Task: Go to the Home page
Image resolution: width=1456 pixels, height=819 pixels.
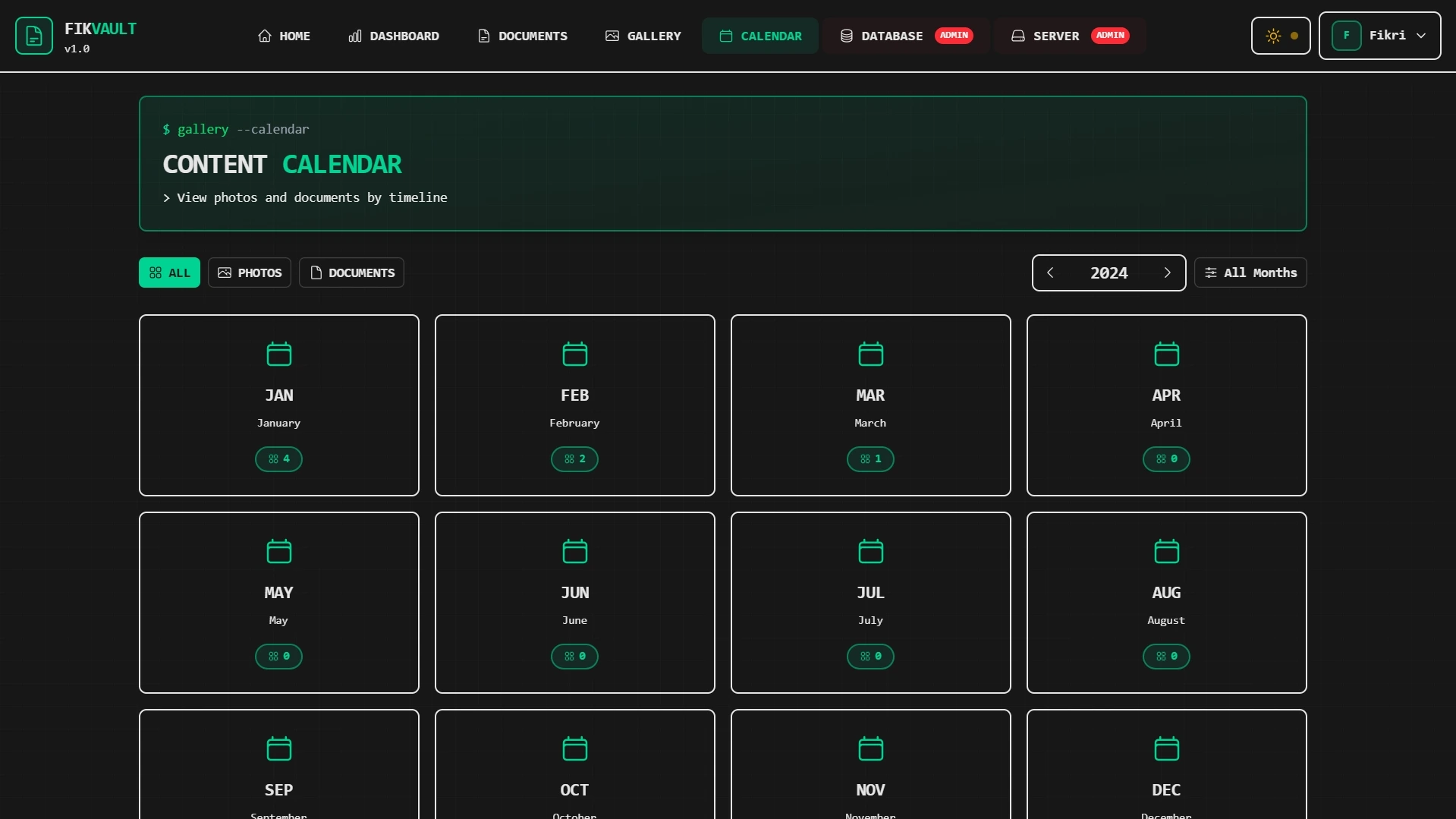Action: pyautogui.click(x=284, y=36)
